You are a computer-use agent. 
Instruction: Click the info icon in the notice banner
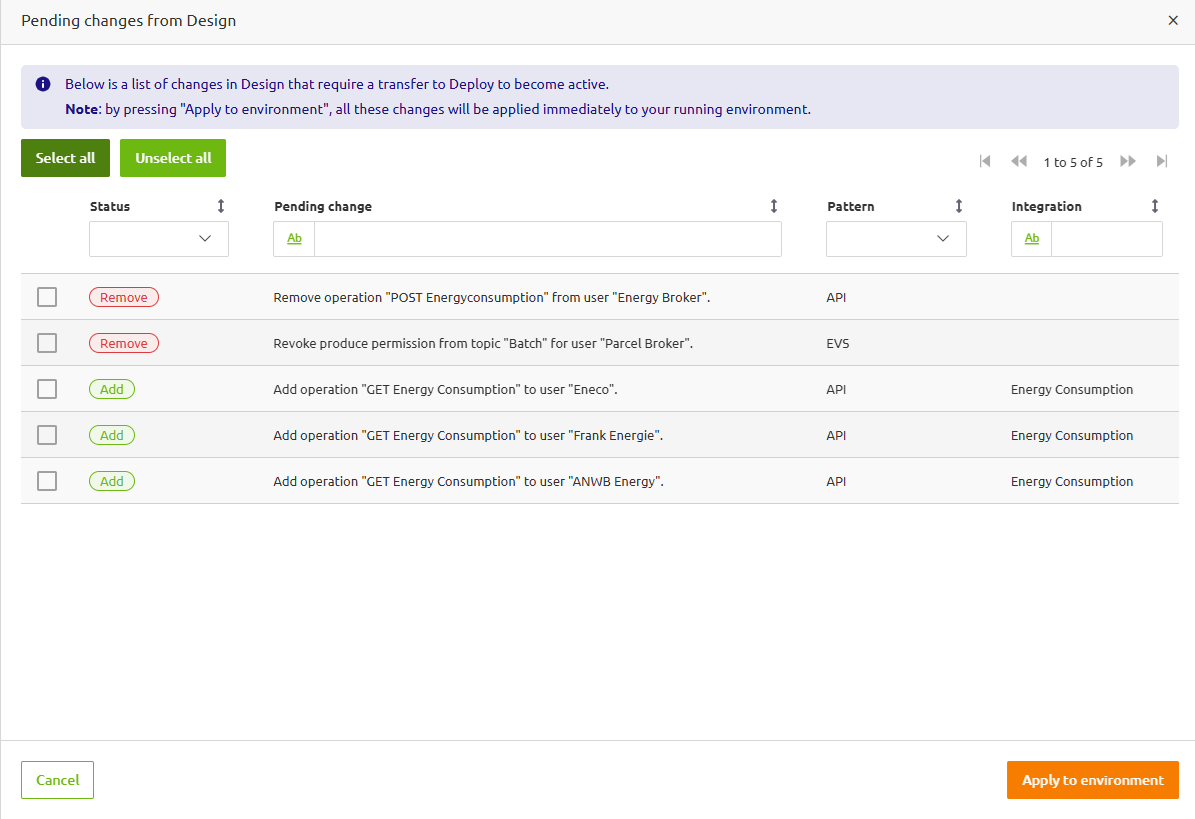coord(41,83)
